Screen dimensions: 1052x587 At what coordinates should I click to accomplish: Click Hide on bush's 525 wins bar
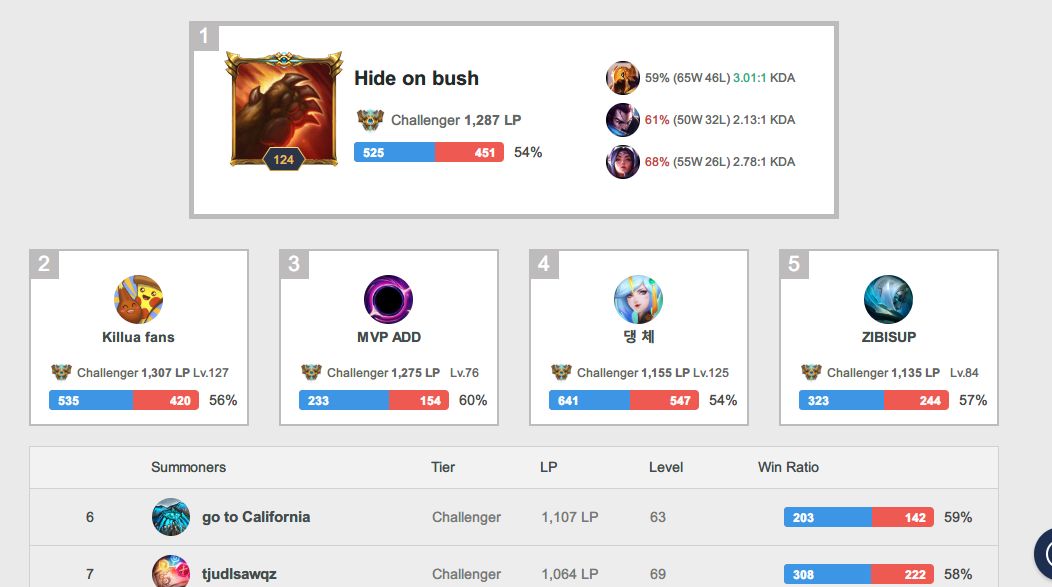(x=394, y=152)
